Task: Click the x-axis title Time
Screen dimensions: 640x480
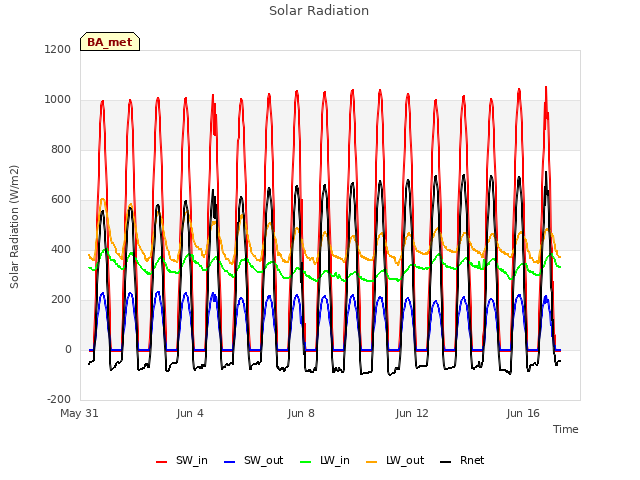Action: pos(566,429)
